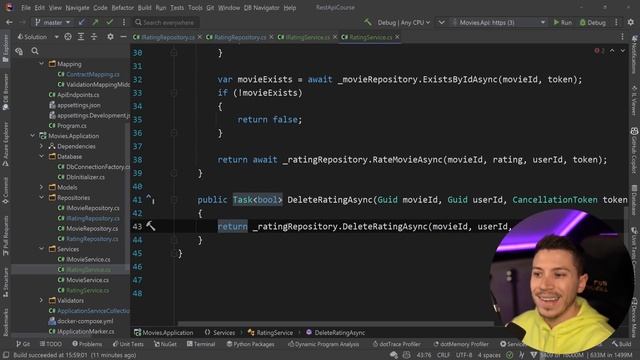The width and height of the screenshot is (640, 360).
Task: Go to previous highlighted error arrow
Action: click(x=612, y=51)
